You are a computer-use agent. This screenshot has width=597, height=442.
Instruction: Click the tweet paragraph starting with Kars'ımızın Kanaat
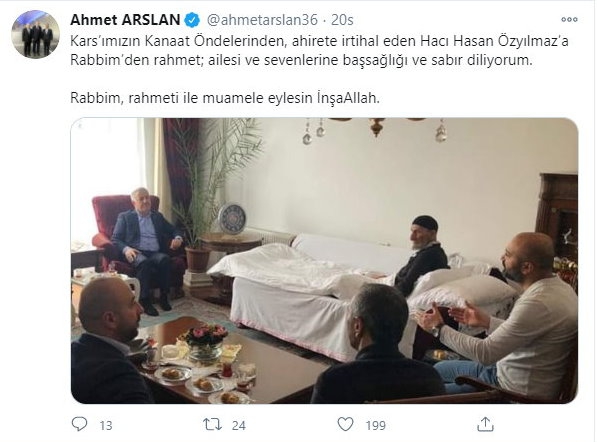[319, 51]
